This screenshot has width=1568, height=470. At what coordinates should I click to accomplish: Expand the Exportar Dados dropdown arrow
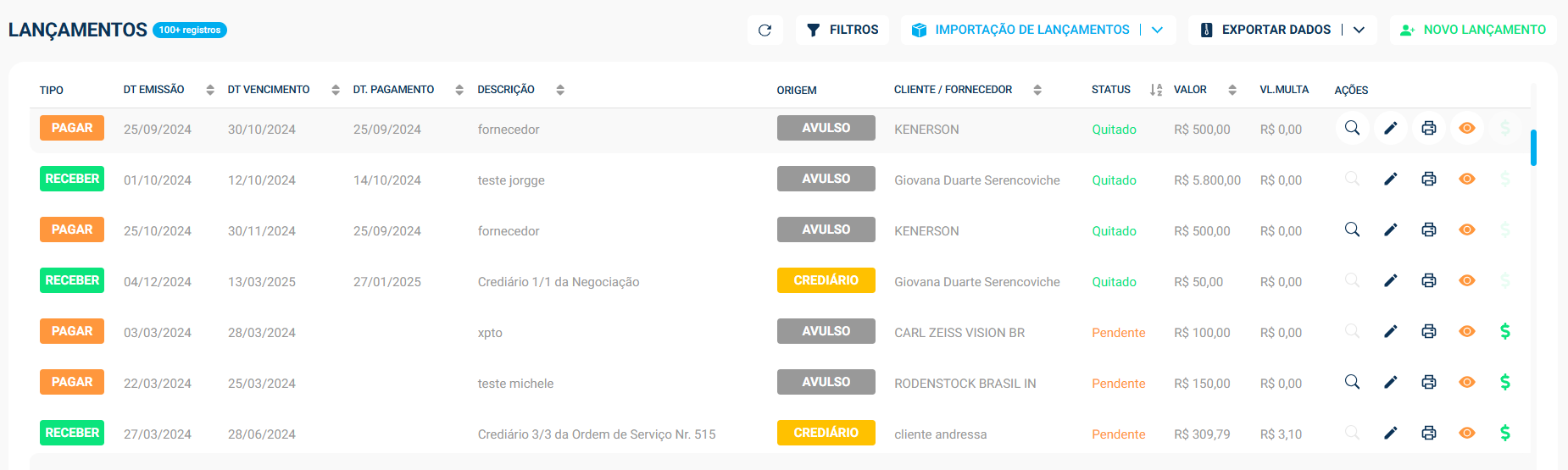[x=1359, y=30]
